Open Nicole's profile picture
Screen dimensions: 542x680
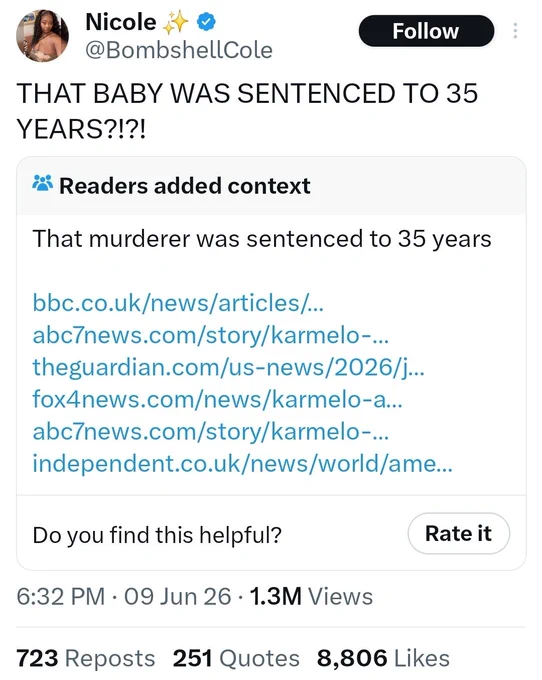(x=42, y=36)
